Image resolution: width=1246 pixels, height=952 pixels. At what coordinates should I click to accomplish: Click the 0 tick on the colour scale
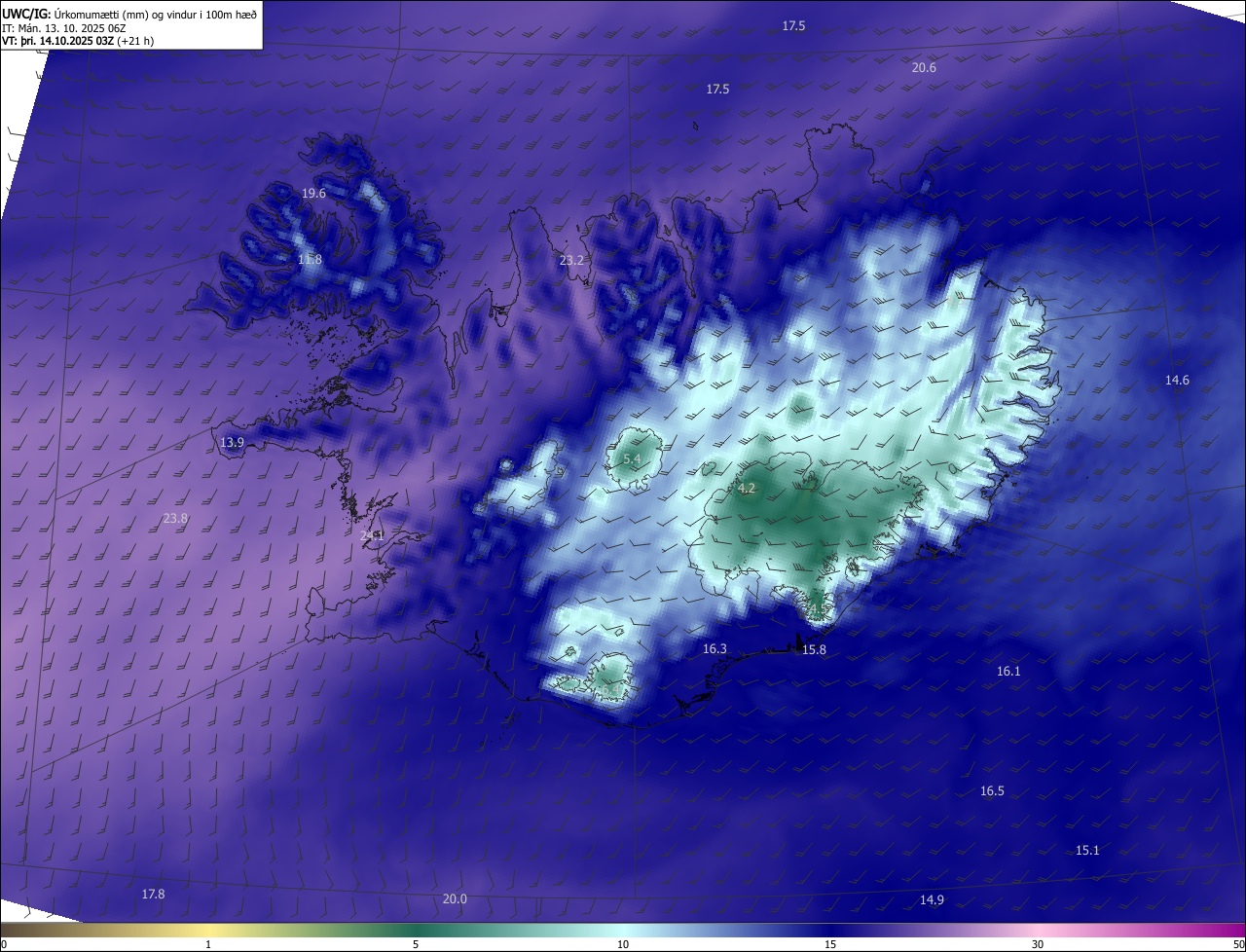(x=3, y=944)
